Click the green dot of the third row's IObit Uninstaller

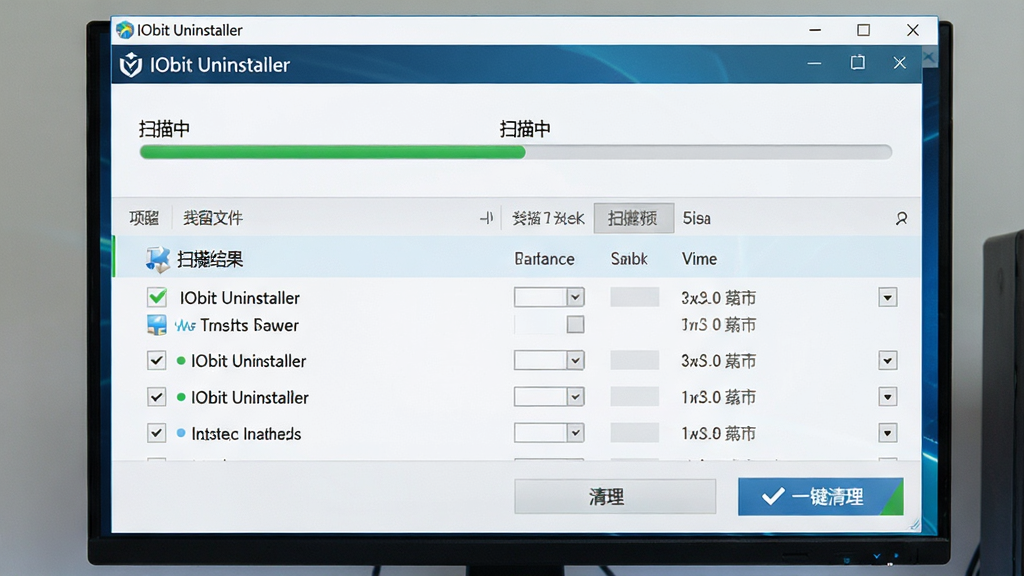click(x=181, y=360)
